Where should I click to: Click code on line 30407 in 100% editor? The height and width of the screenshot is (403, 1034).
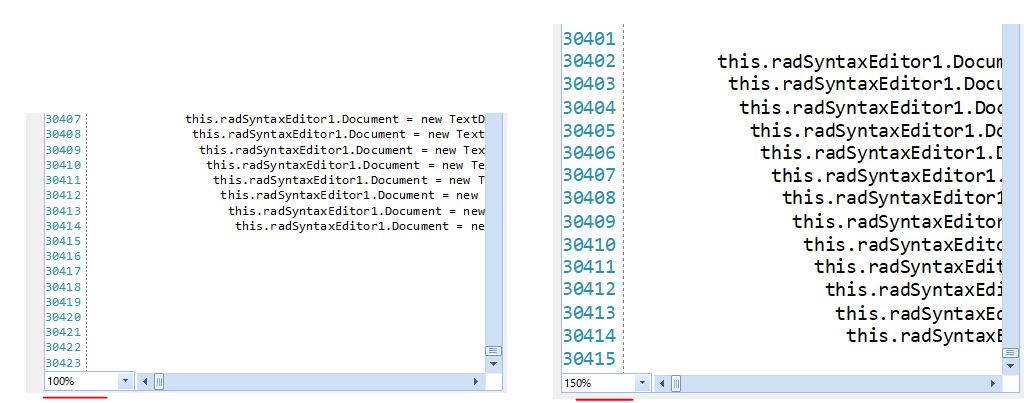pos(335,119)
